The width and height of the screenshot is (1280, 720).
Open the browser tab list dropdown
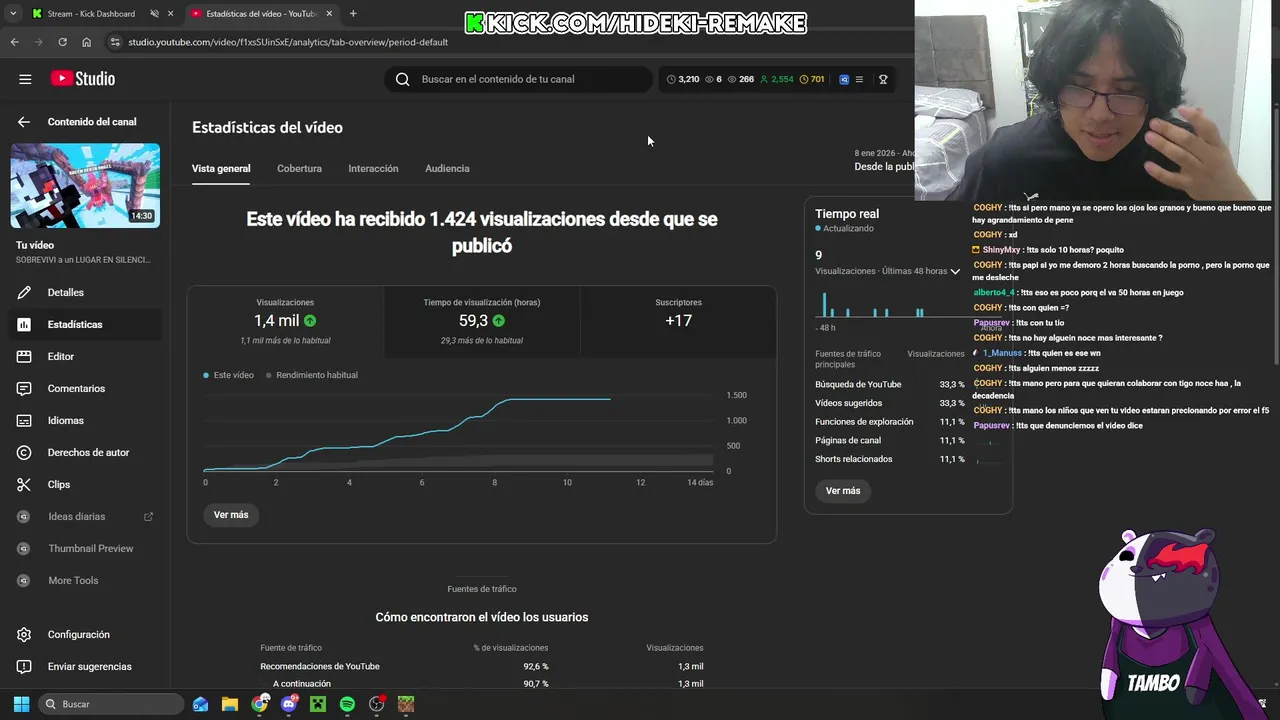13,14
